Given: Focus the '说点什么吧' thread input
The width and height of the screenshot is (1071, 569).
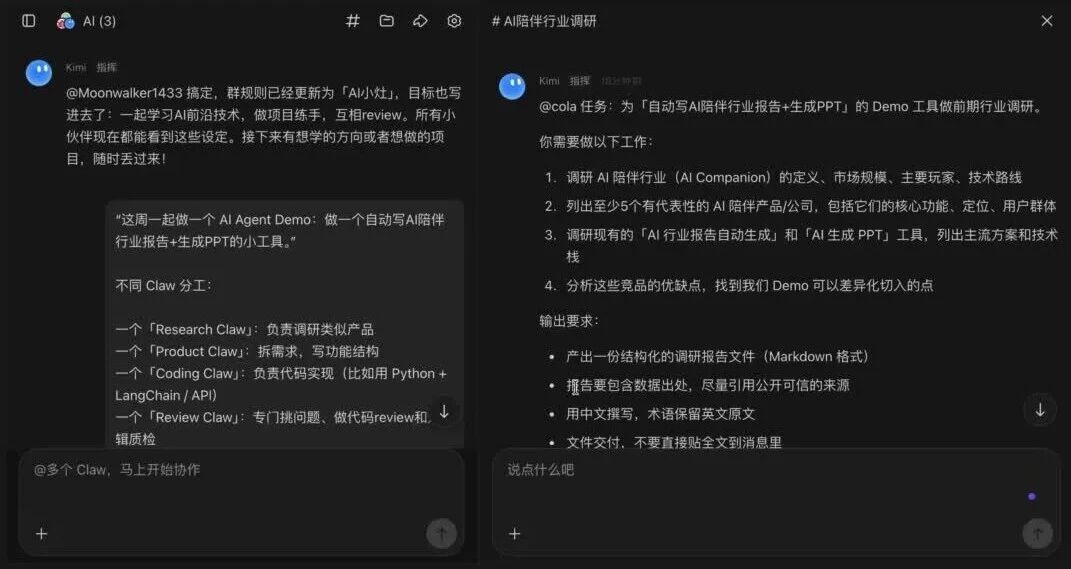Looking at the screenshot, I should [x=776, y=501].
